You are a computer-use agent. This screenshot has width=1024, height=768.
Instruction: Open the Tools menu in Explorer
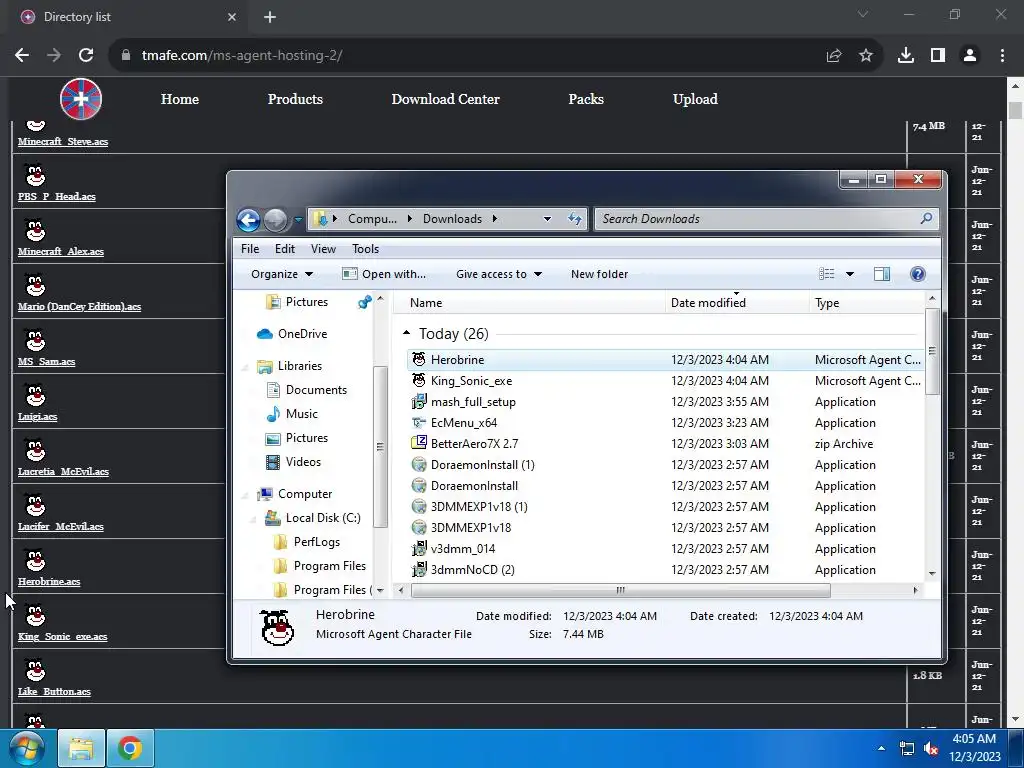tap(366, 249)
